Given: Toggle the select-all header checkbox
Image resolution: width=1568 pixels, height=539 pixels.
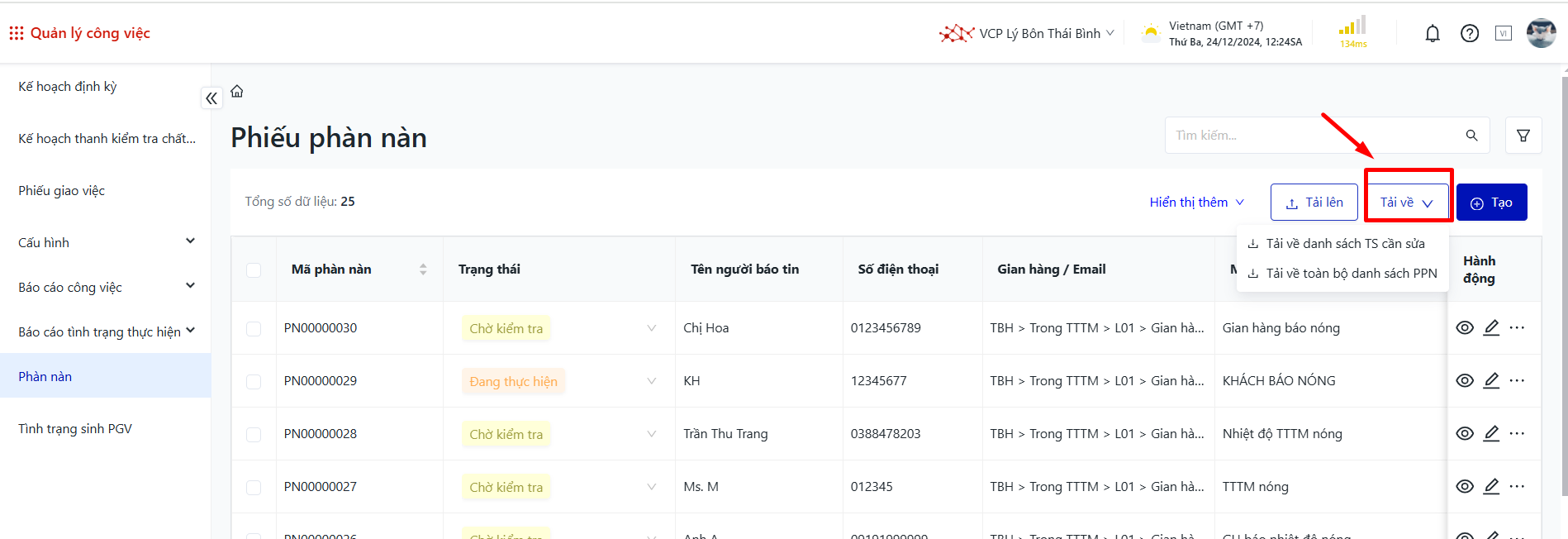Looking at the screenshot, I should (254, 270).
